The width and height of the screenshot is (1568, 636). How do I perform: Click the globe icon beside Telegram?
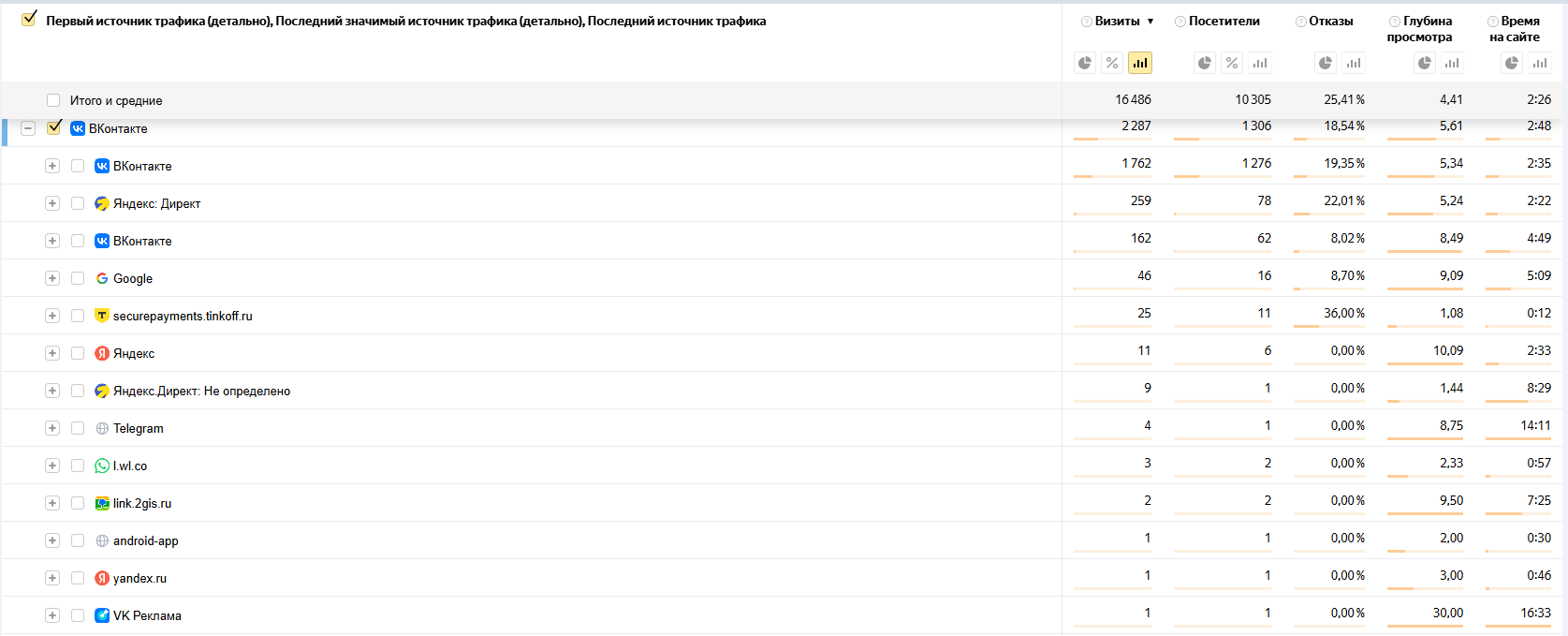pyautogui.click(x=102, y=428)
